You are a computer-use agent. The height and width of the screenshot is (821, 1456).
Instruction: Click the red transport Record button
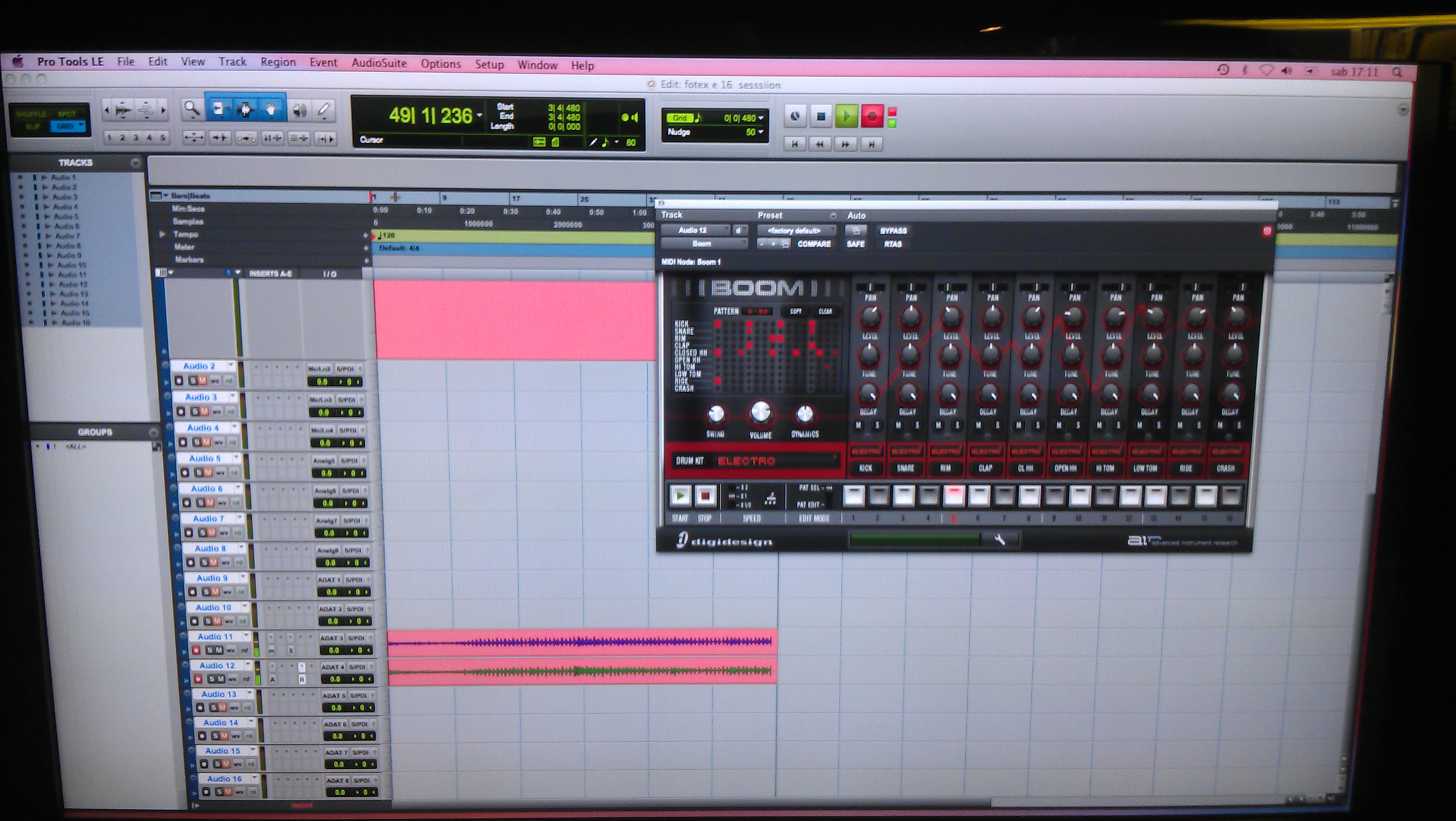(872, 116)
